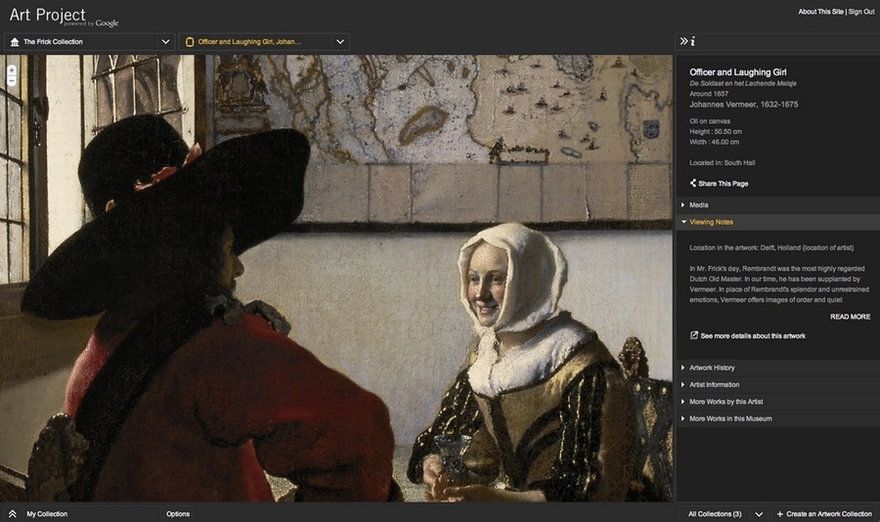Click the About This Site link
880x522 pixels.
[x=821, y=12]
